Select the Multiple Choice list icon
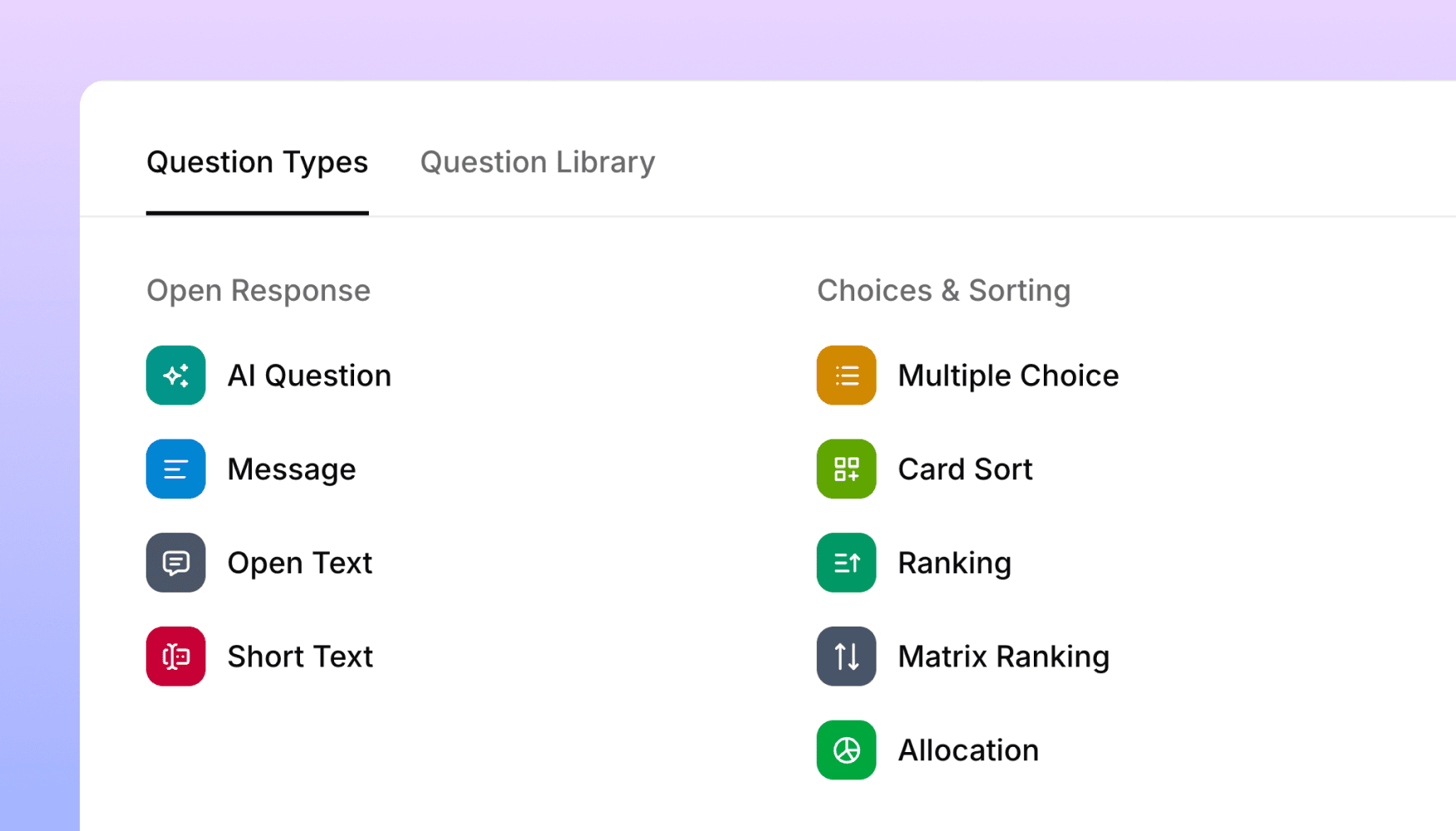1456x831 pixels. click(x=846, y=375)
